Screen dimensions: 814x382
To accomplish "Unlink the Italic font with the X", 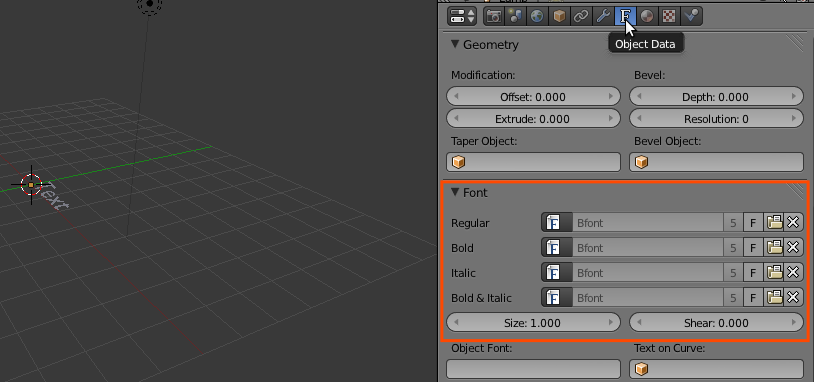I will coord(793,272).
